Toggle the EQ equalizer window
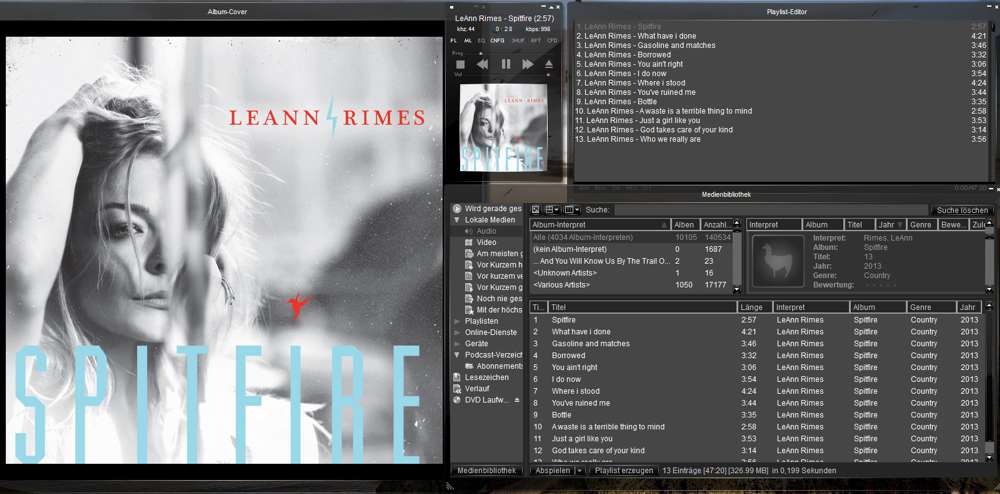The width and height of the screenshot is (1000, 494). [x=481, y=41]
